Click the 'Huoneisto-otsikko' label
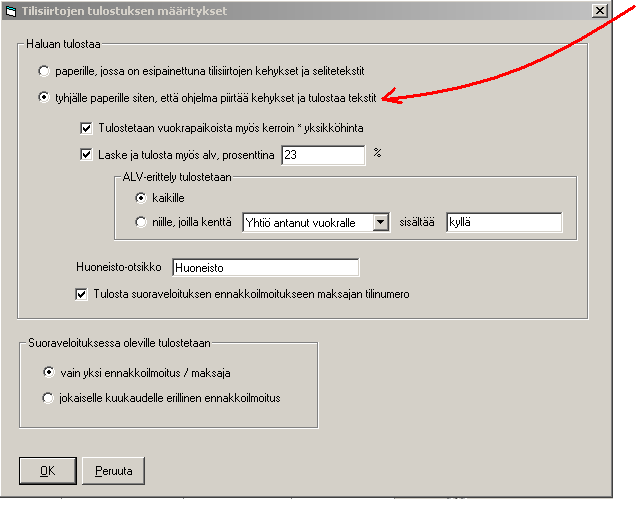This screenshot has height=513, width=642. 119,267
